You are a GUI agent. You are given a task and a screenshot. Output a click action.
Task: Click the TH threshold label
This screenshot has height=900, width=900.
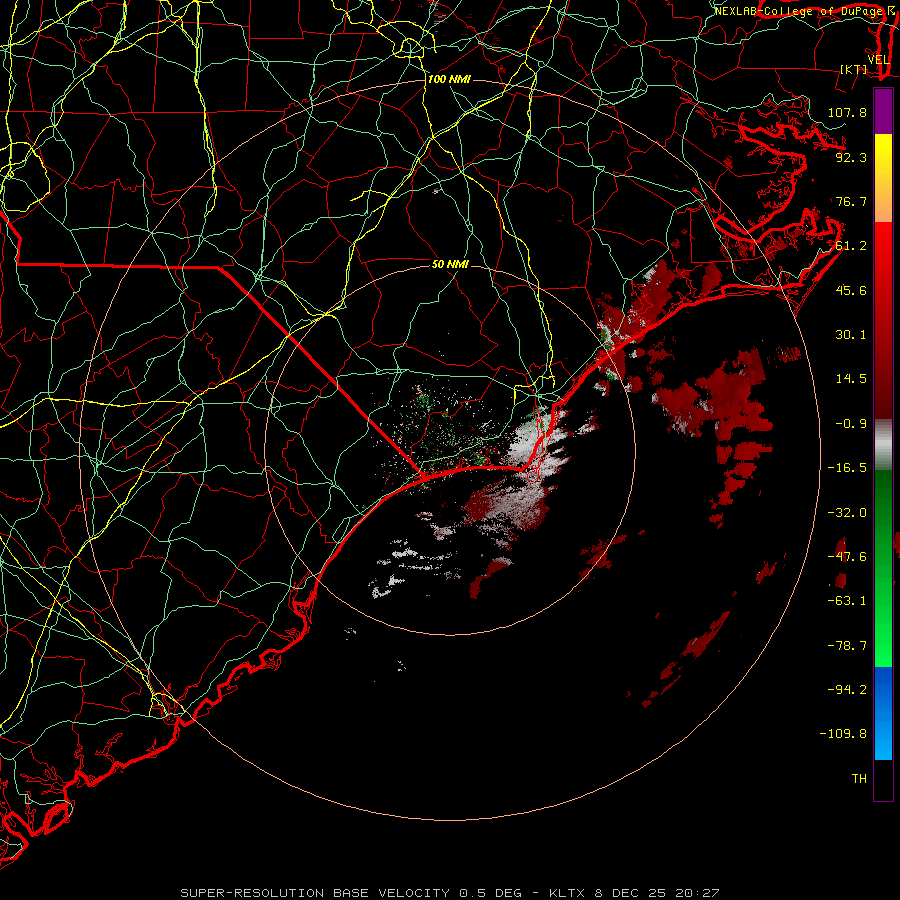coord(859,779)
